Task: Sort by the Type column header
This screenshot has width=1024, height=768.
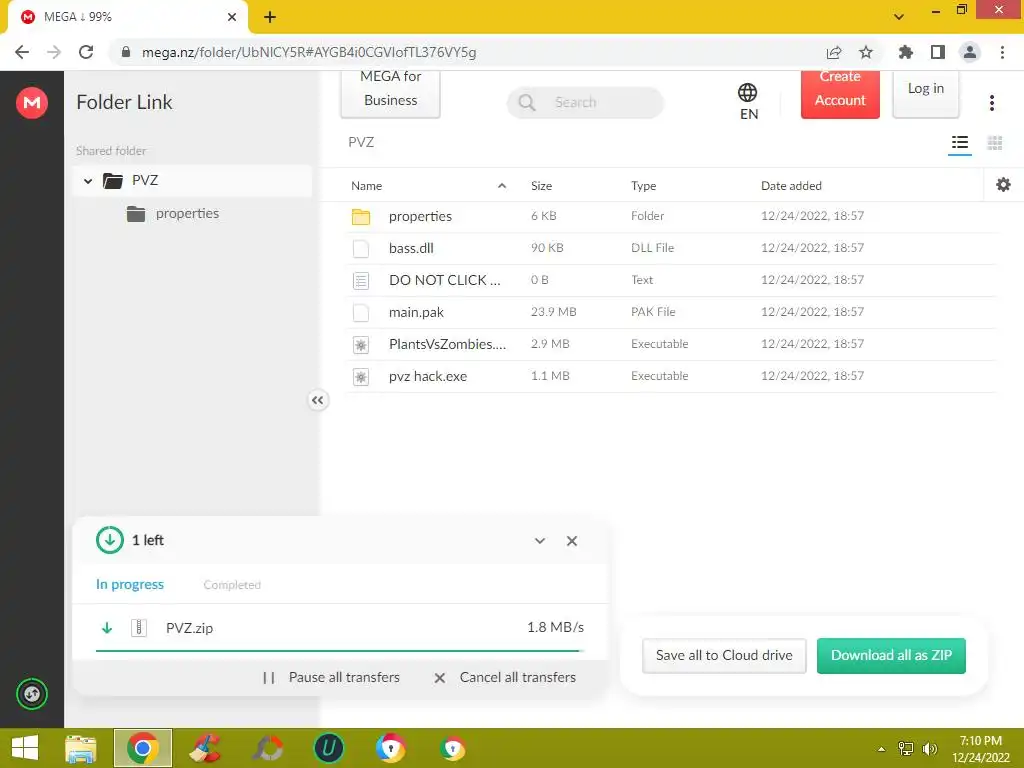Action: (x=643, y=185)
